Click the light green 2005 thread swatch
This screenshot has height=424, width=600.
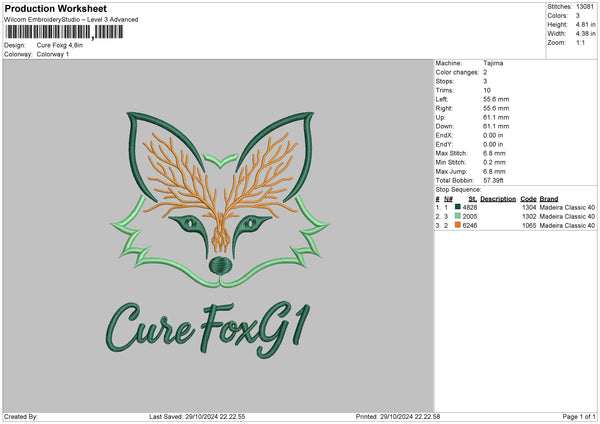457,216
